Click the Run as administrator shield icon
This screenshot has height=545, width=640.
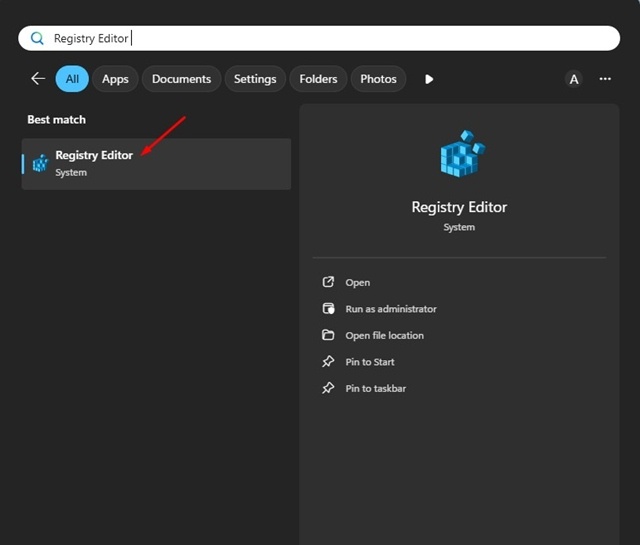coord(328,309)
